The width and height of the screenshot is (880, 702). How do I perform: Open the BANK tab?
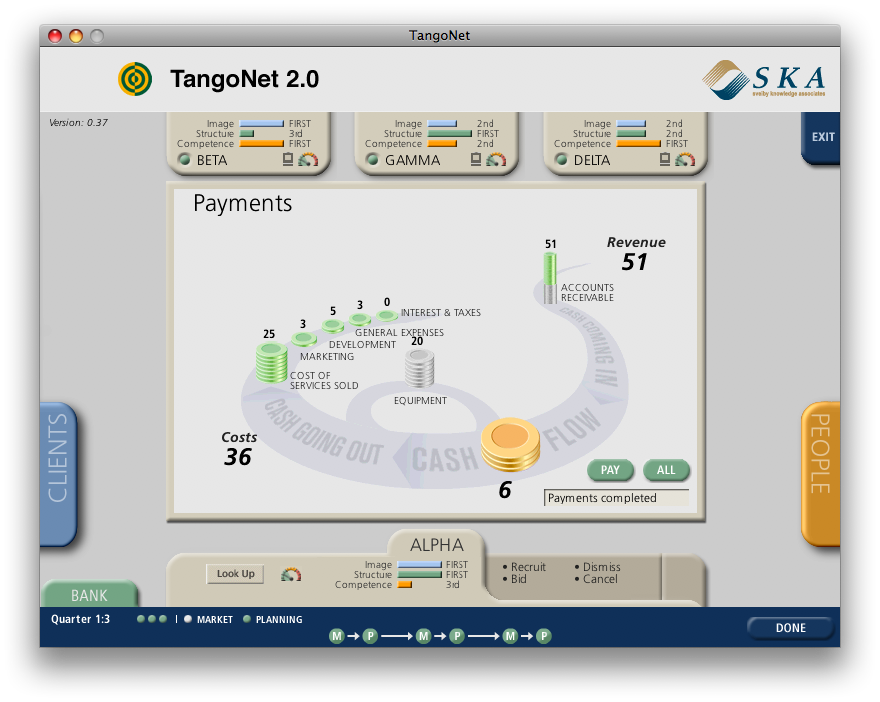[89, 595]
